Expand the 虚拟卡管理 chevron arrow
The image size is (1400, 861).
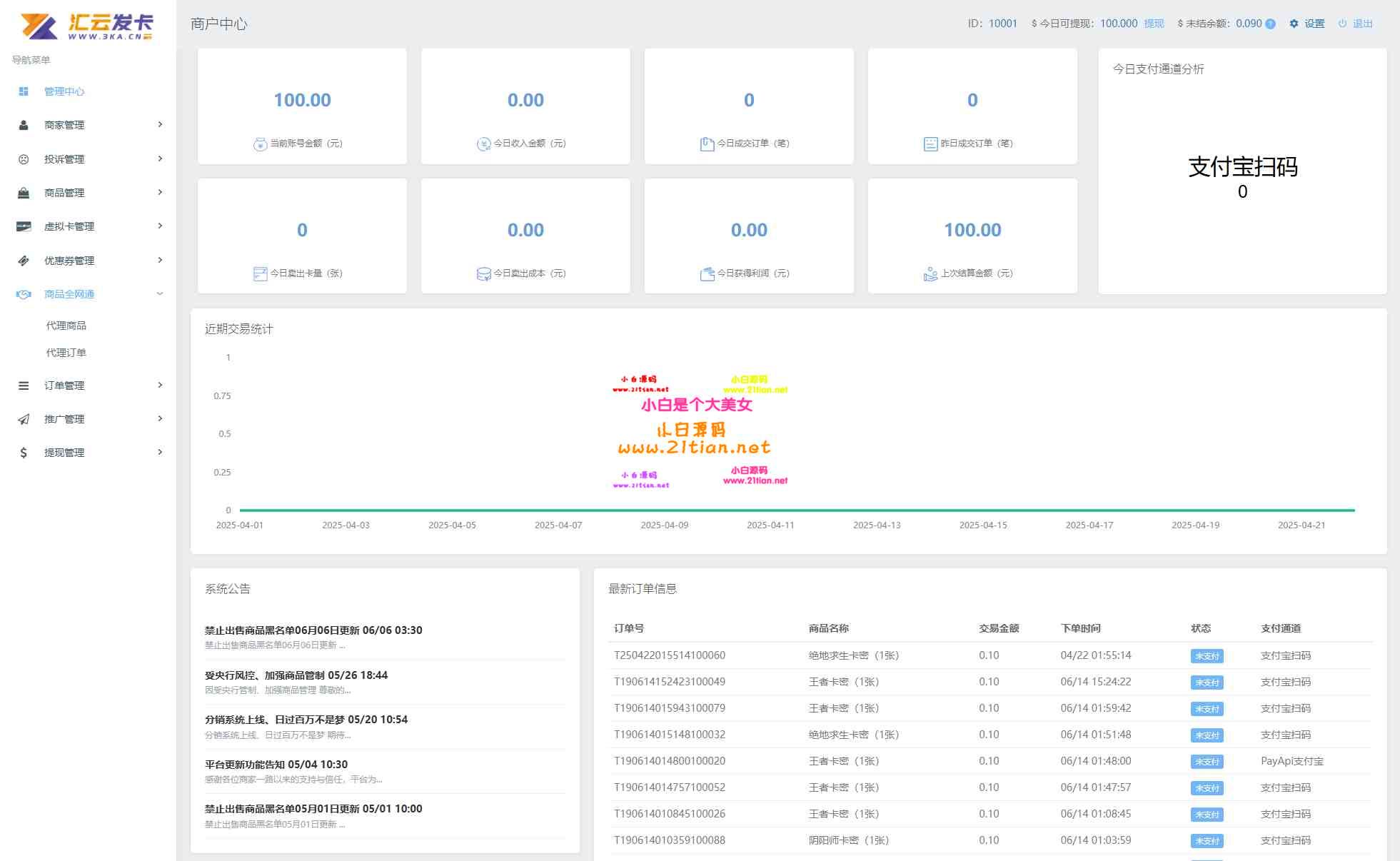[x=160, y=226]
